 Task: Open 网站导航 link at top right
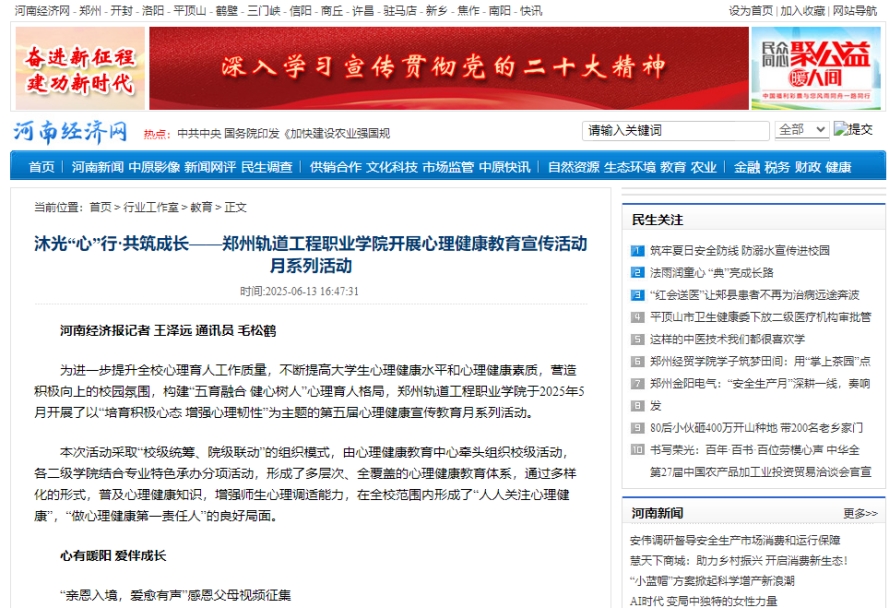(x=857, y=10)
